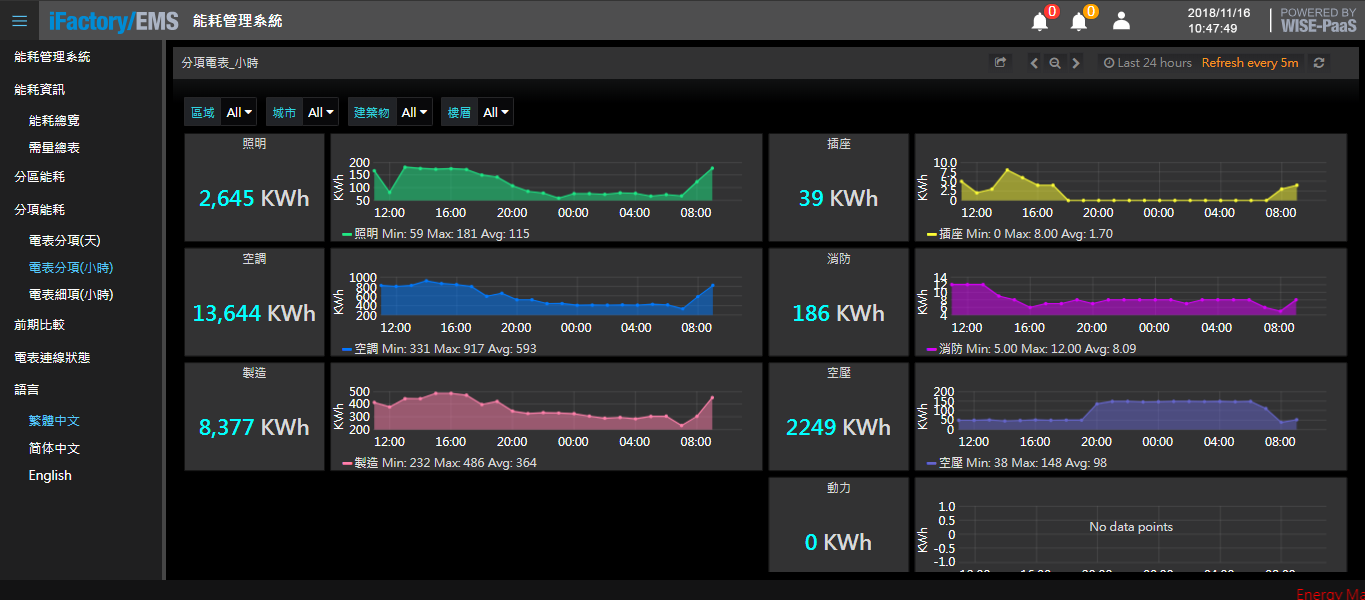Open the orange-badged bell notifications

click(1080, 20)
